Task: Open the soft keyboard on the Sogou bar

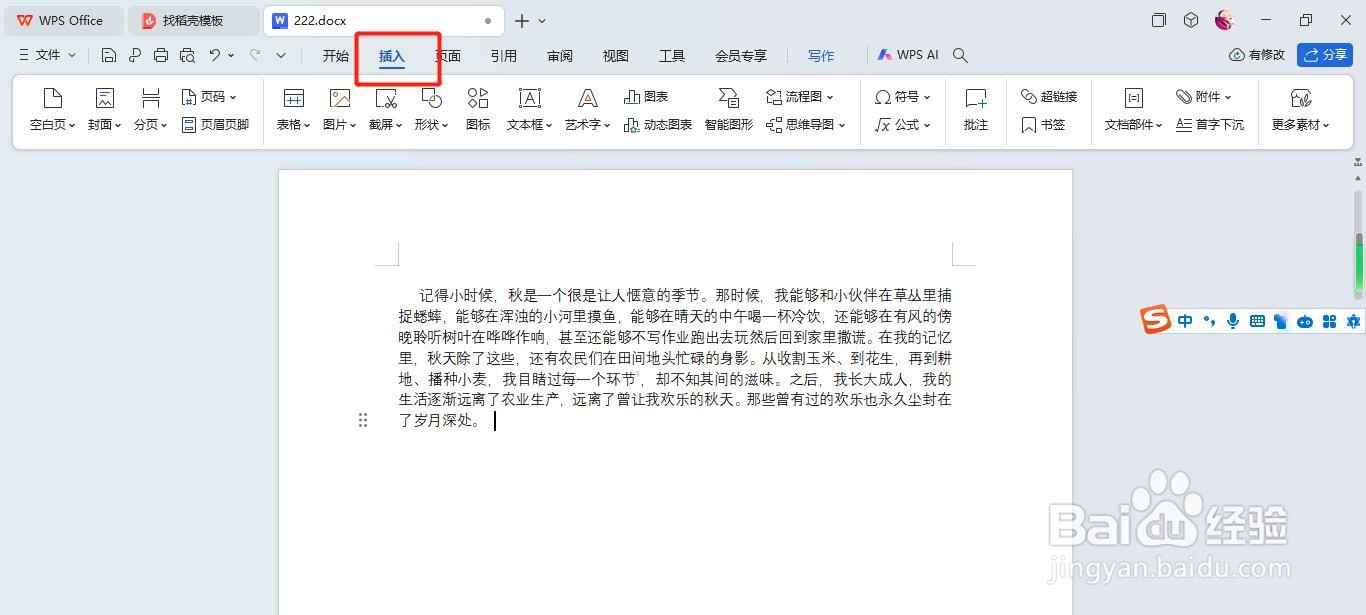Action: coord(1256,320)
